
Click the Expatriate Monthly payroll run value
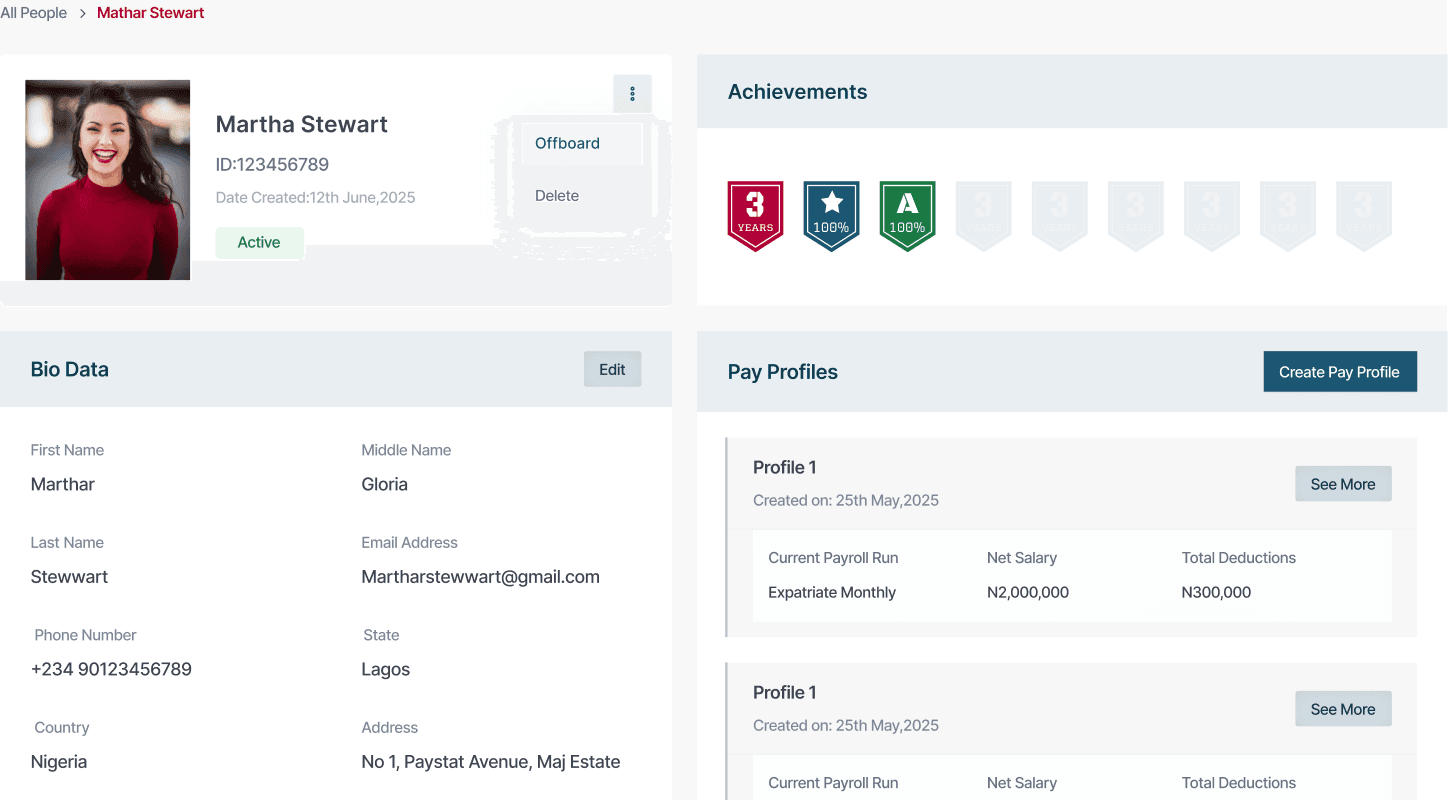831,592
